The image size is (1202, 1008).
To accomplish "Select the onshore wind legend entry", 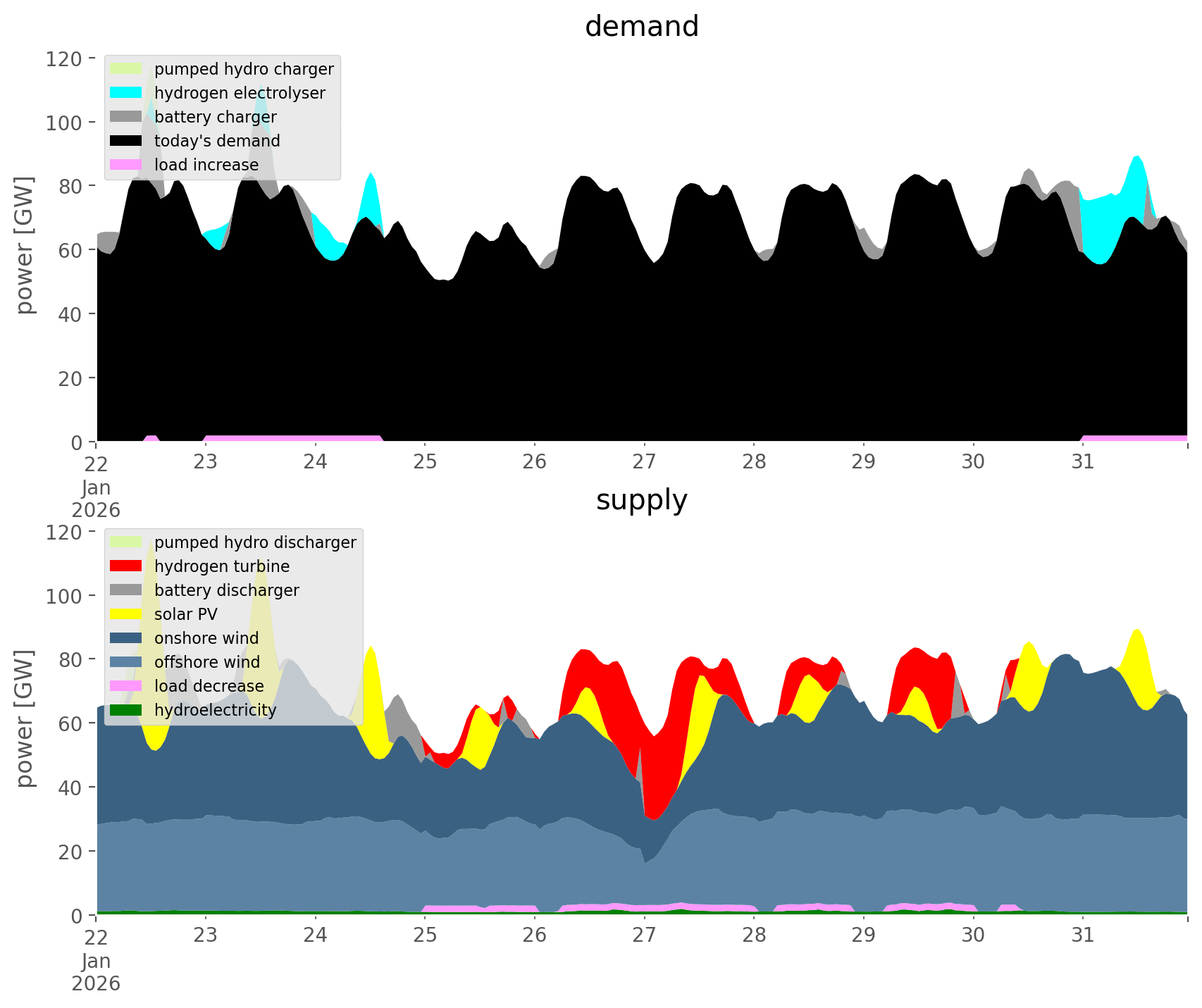I will [x=206, y=638].
